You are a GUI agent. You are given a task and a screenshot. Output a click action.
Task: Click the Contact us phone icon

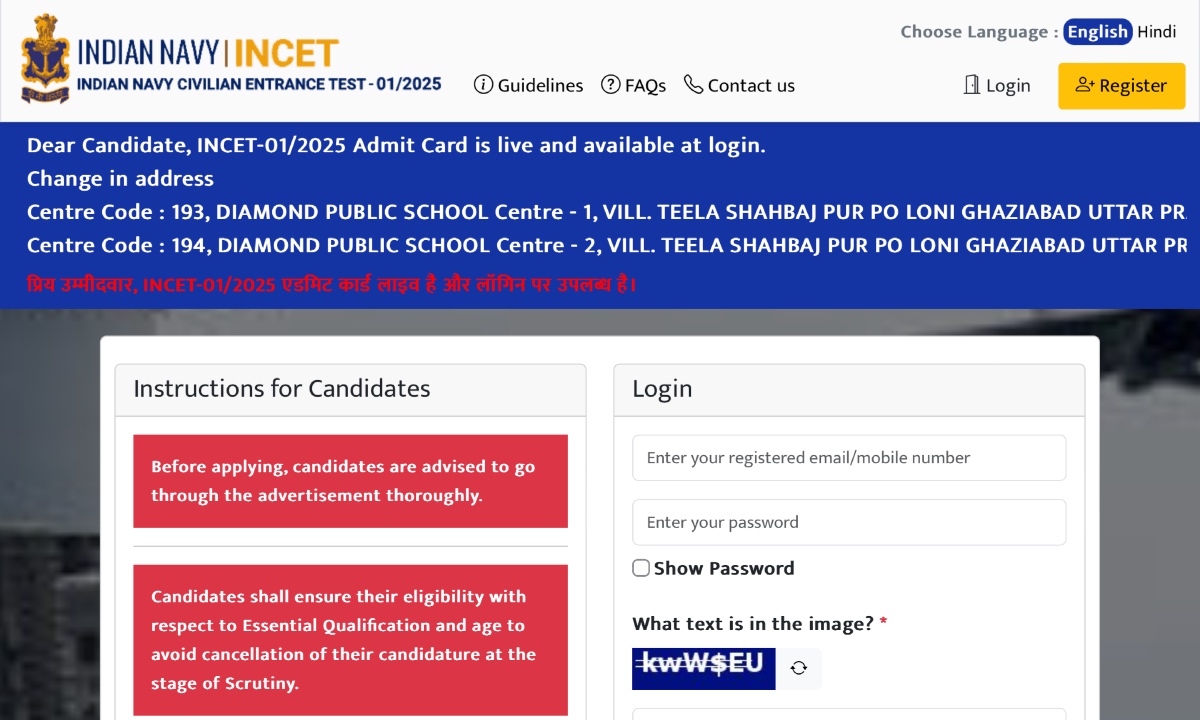coord(693,85)
